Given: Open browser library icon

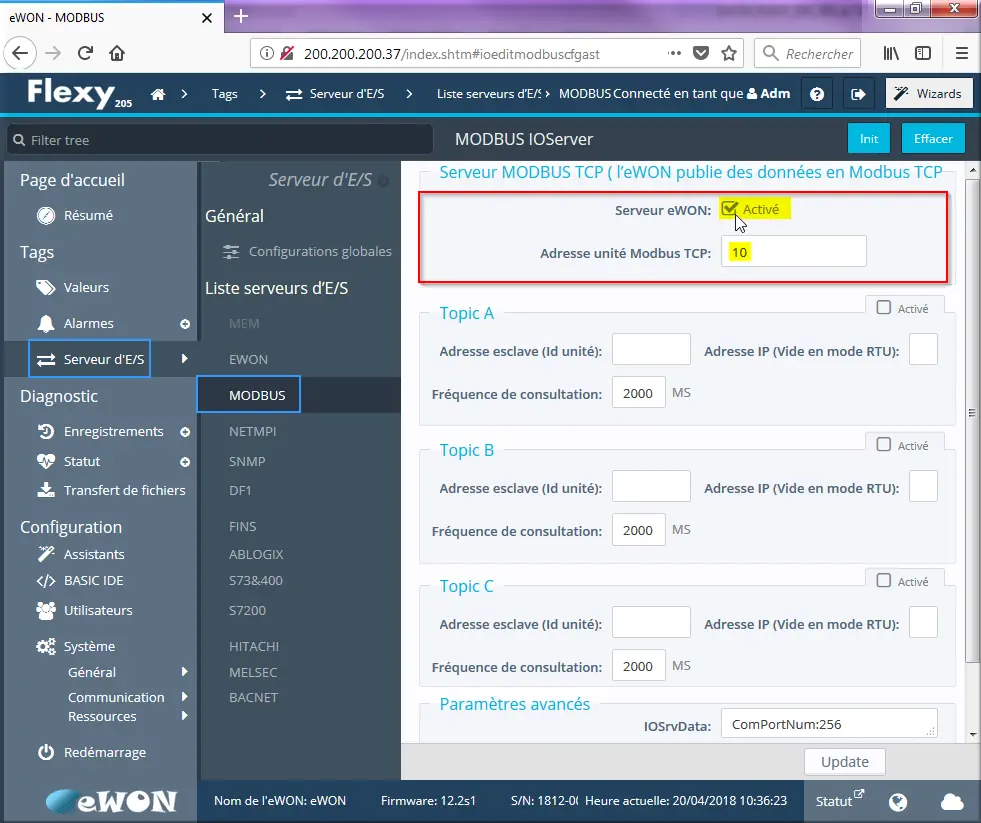Looking at the screenshot, I should pyautogui.click(x=891, y=53).
